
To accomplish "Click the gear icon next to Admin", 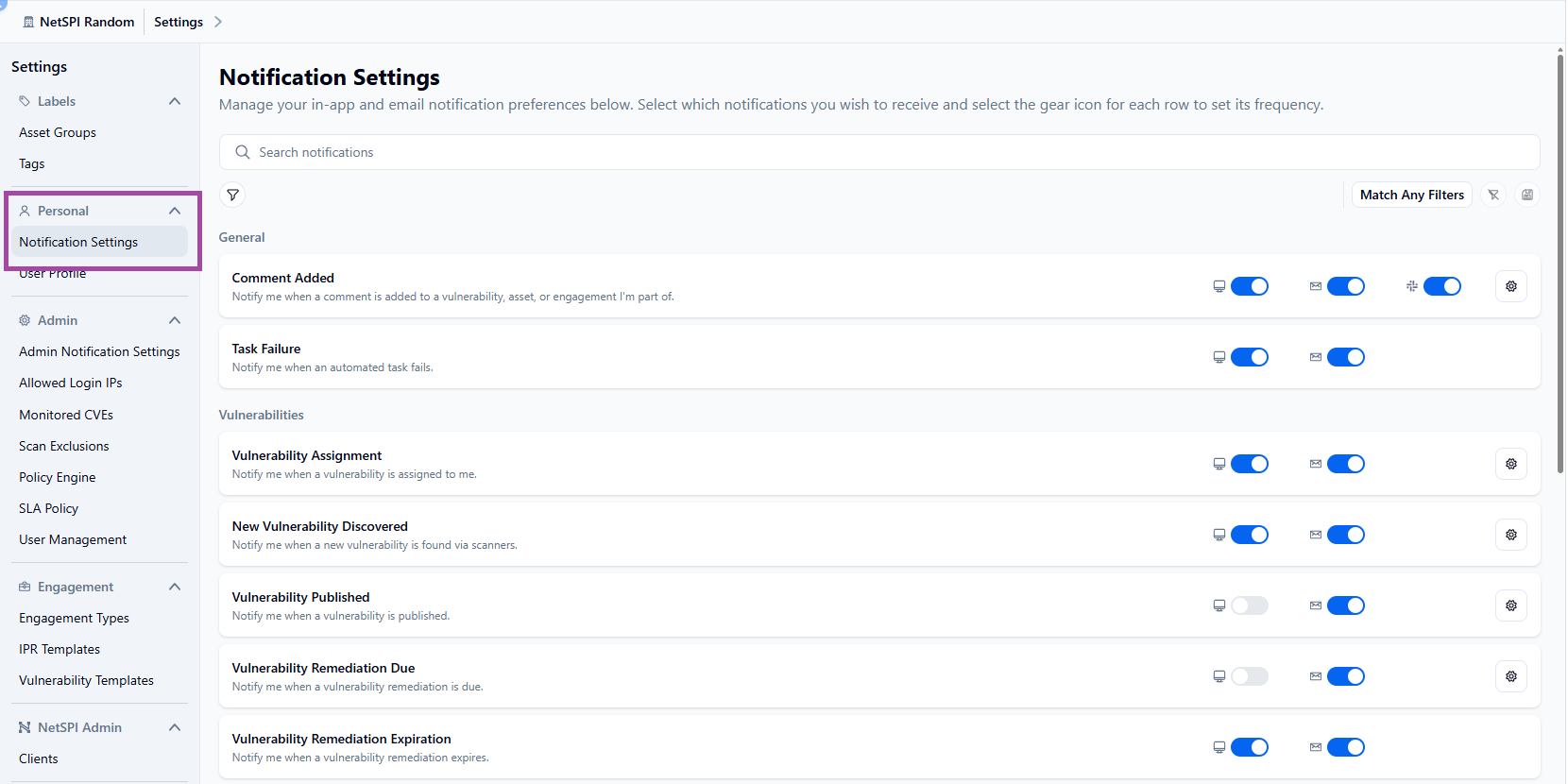I will (x=25, y=320).
